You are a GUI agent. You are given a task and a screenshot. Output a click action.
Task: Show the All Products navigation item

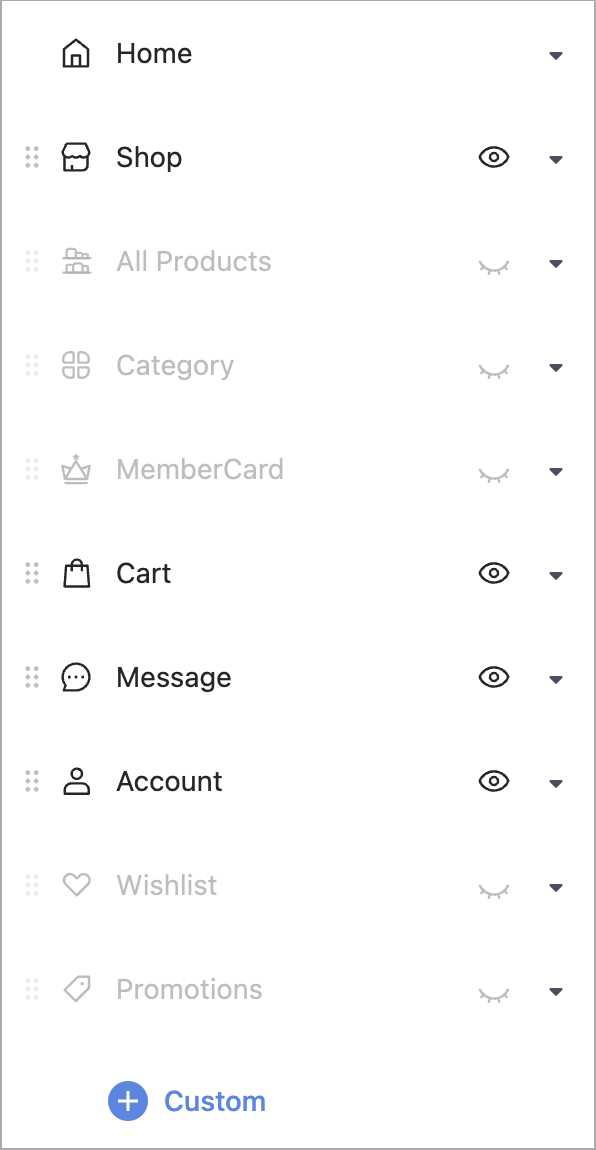click(494, 266)
